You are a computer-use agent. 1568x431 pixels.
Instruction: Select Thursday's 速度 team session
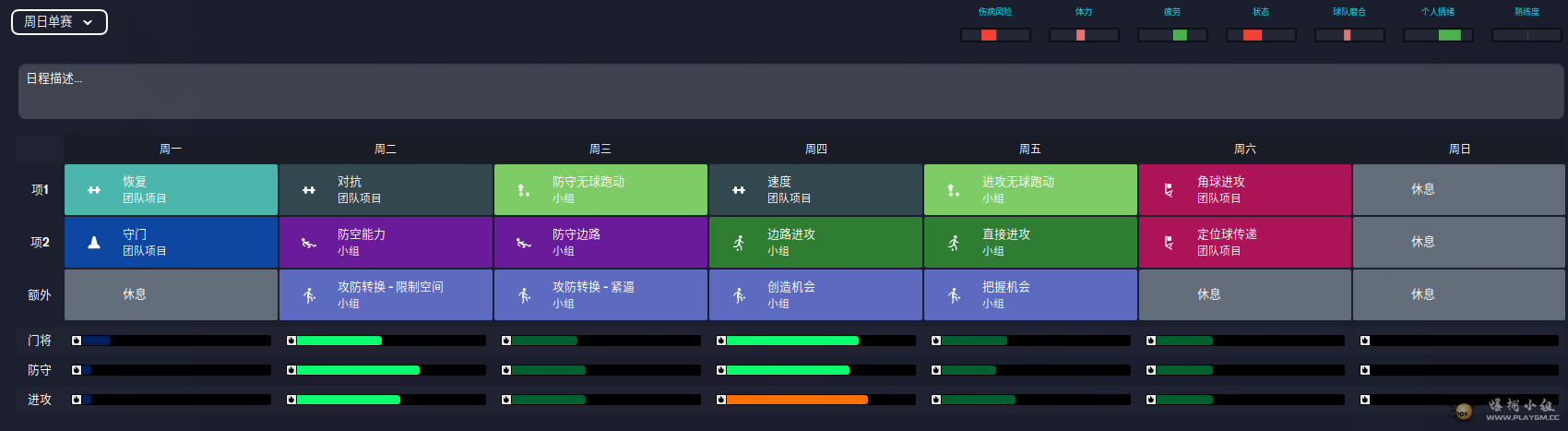[815, 190]
